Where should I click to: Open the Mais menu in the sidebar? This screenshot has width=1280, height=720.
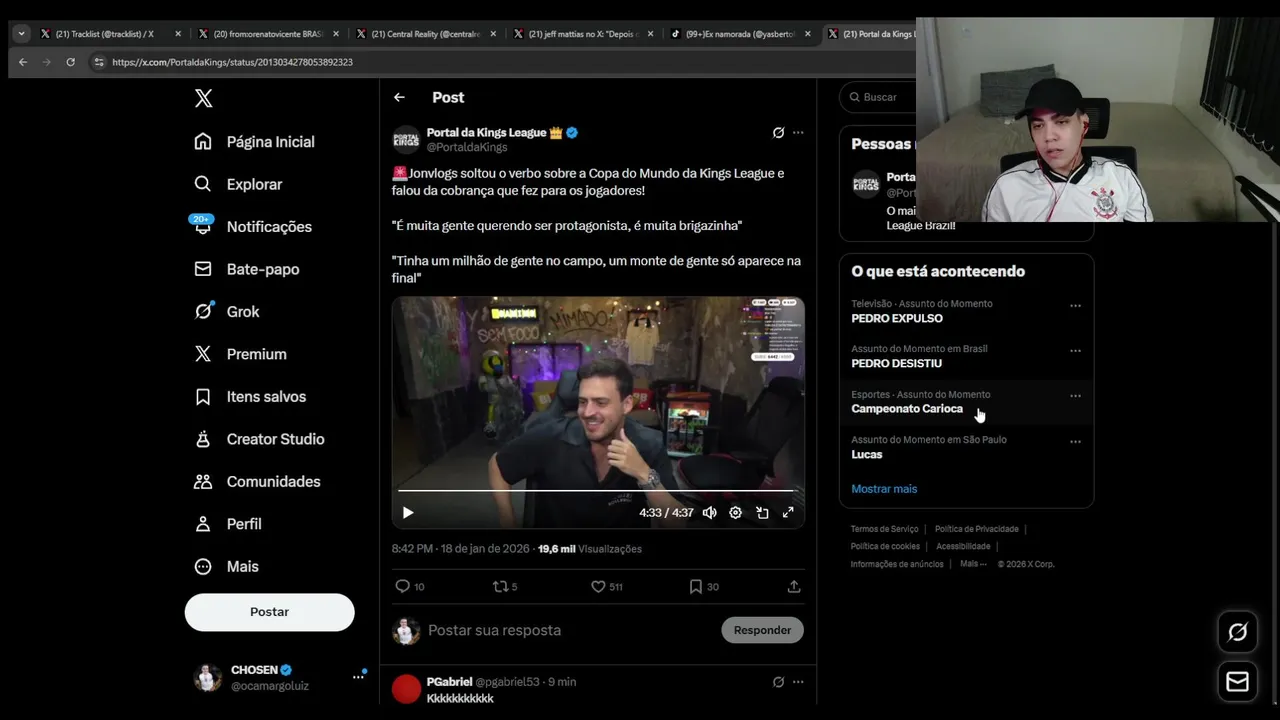[x=227, y=566]
